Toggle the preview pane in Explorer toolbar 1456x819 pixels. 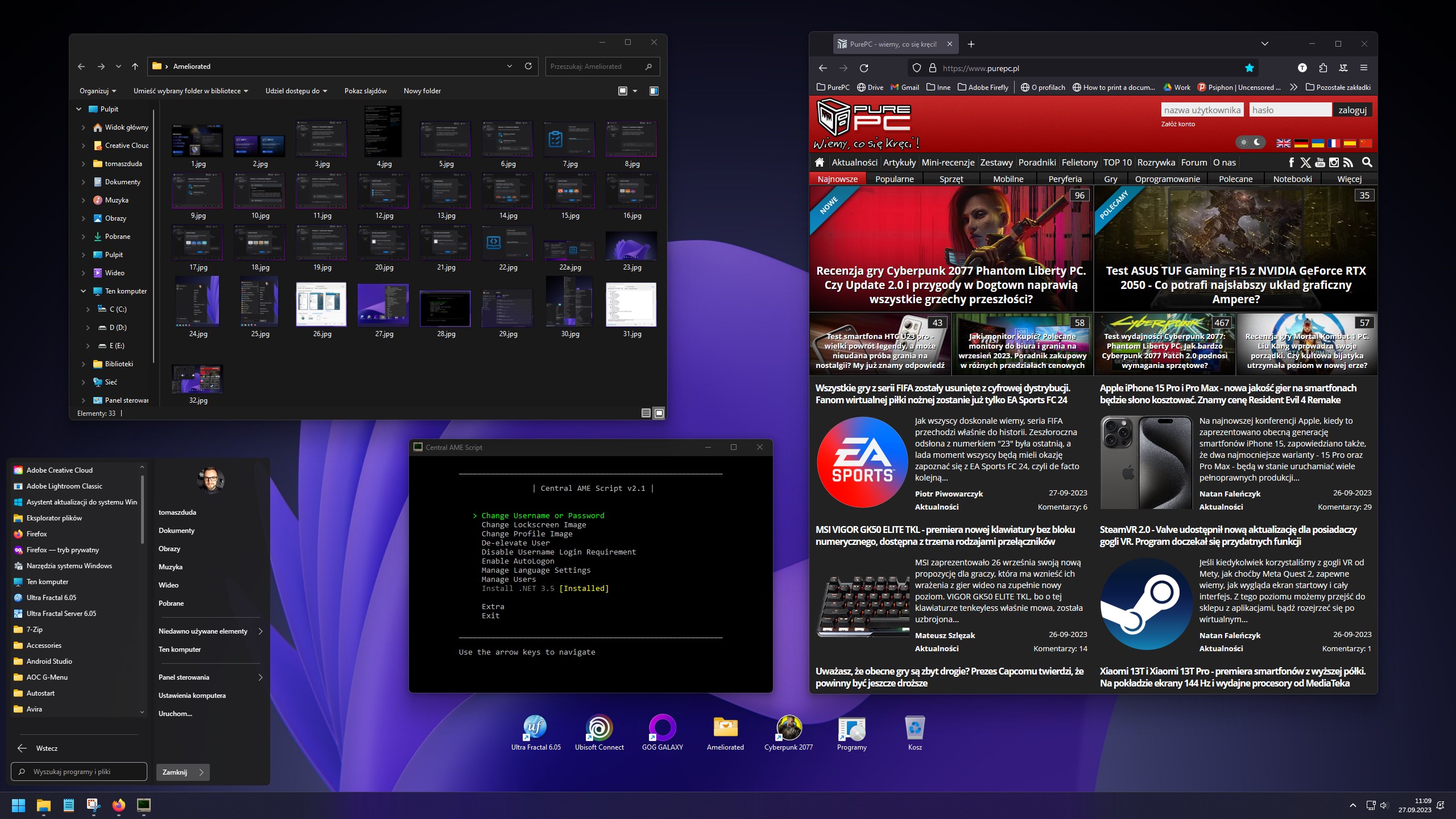click(x=653, y=90)
